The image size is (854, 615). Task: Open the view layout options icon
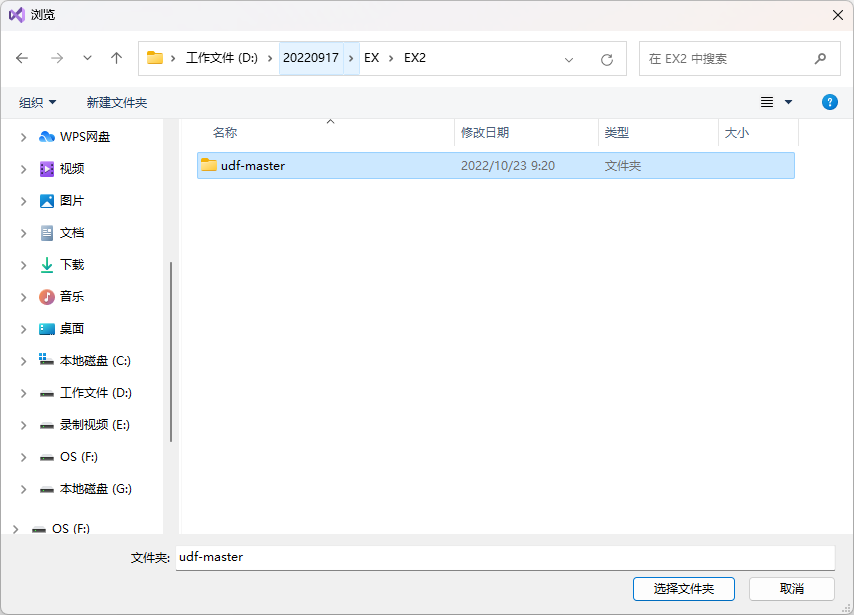[x=767, y=102]
